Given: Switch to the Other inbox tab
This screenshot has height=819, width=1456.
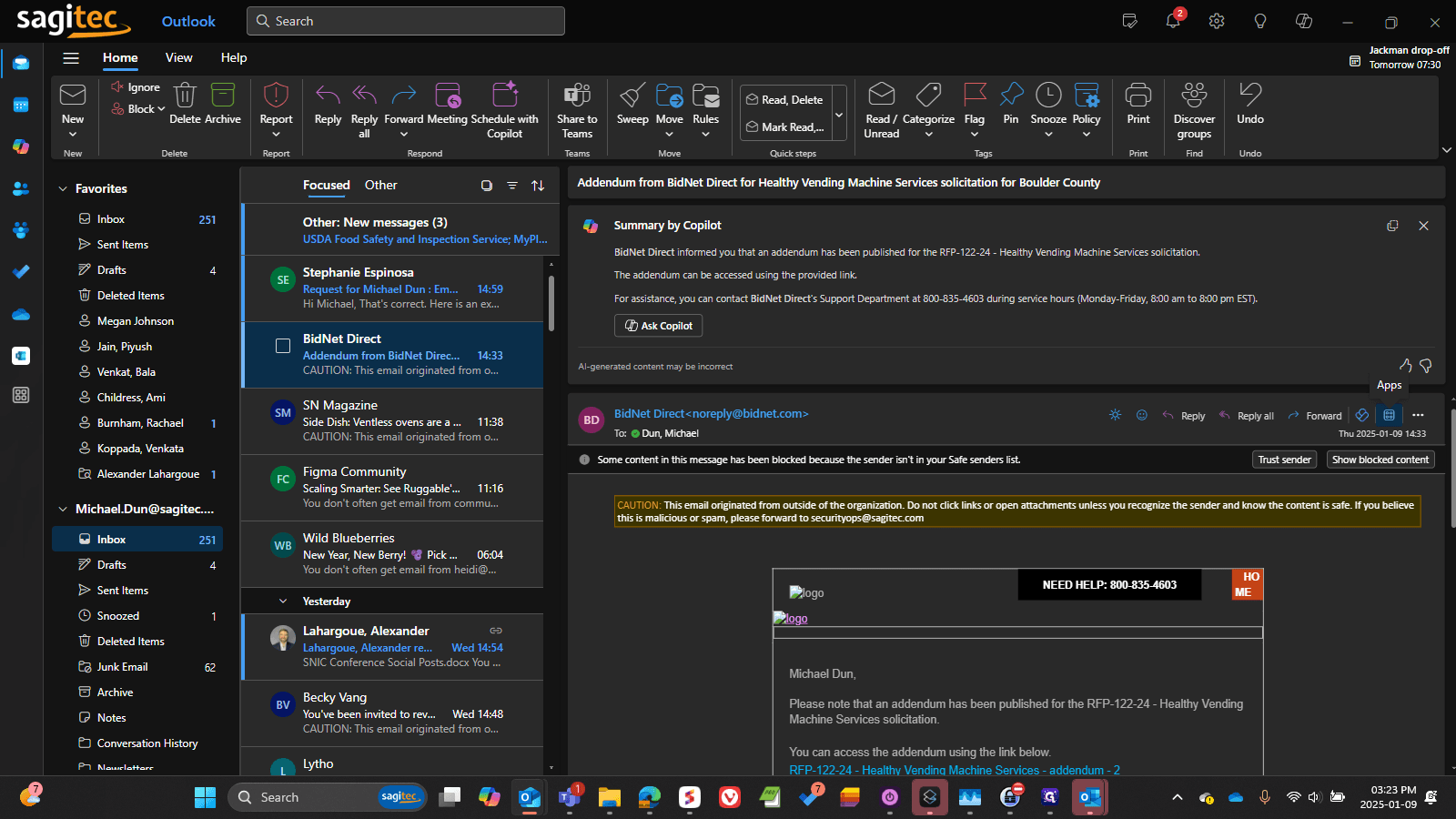Looking at the screenshot, I should click(381, 186).
